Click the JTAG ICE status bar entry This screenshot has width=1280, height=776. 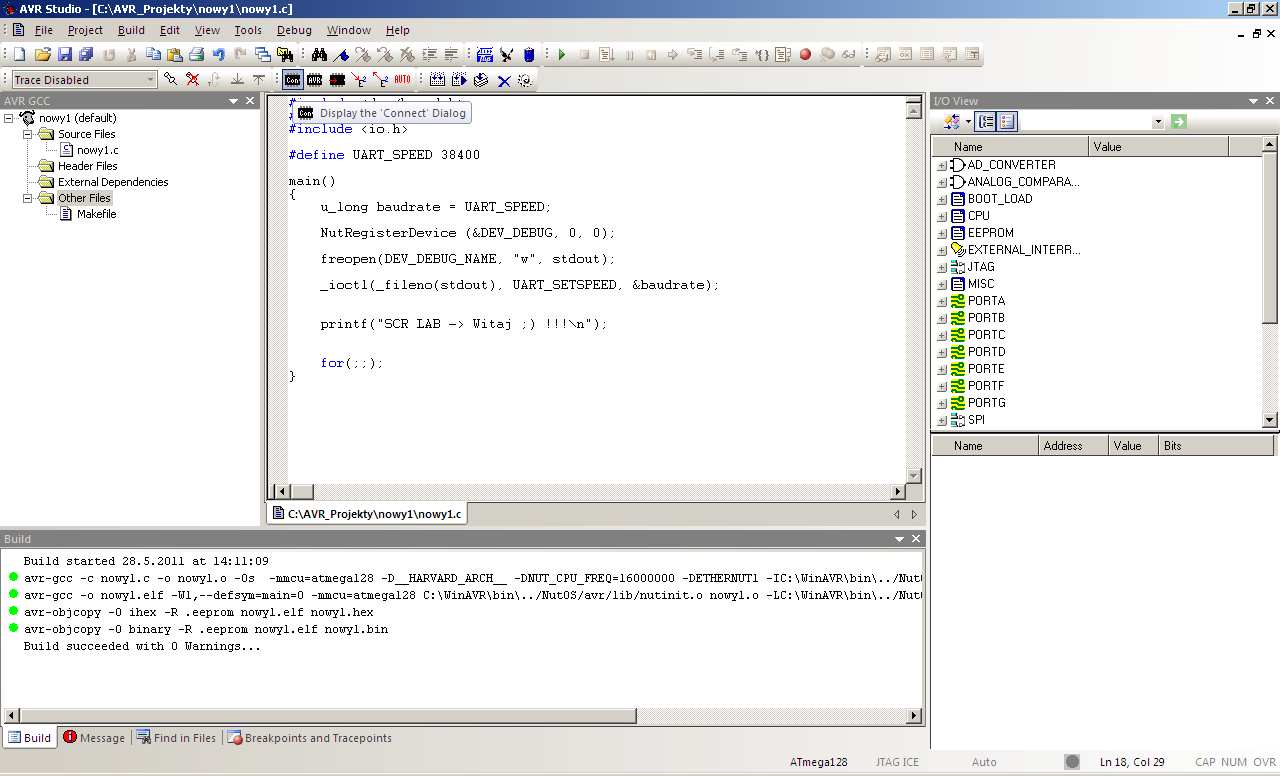(896, 762)
